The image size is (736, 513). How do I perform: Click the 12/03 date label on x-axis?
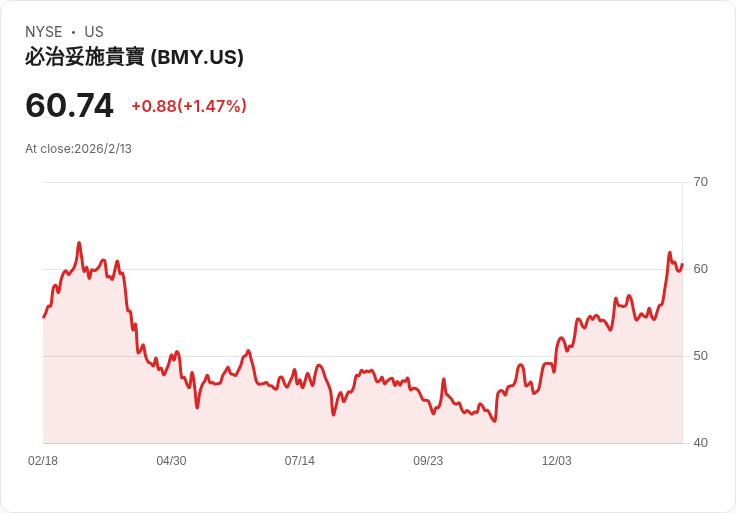(x=557, y=461)
